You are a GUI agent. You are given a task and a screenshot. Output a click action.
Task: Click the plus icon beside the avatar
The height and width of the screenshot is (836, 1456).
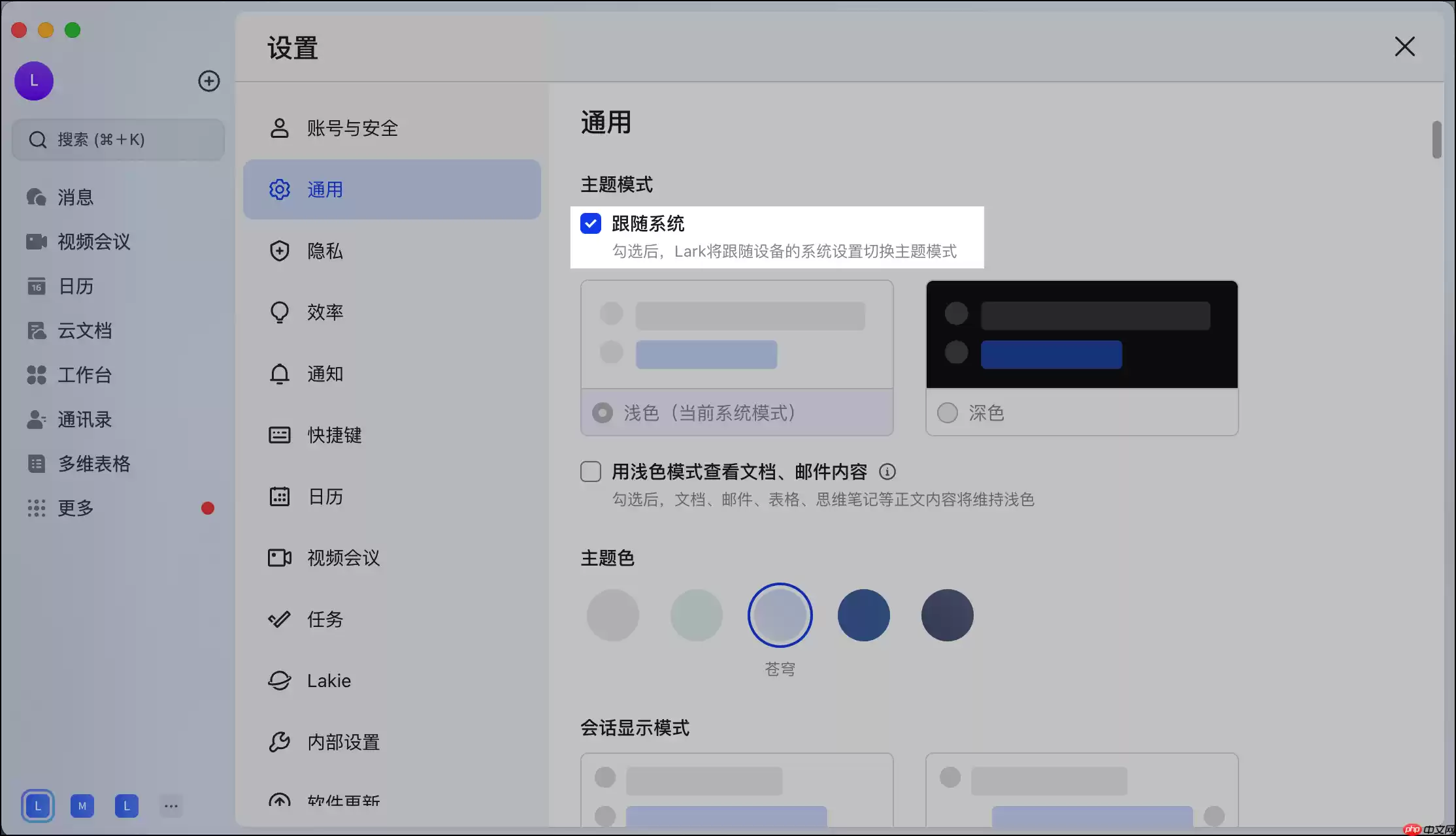point(208,81)
